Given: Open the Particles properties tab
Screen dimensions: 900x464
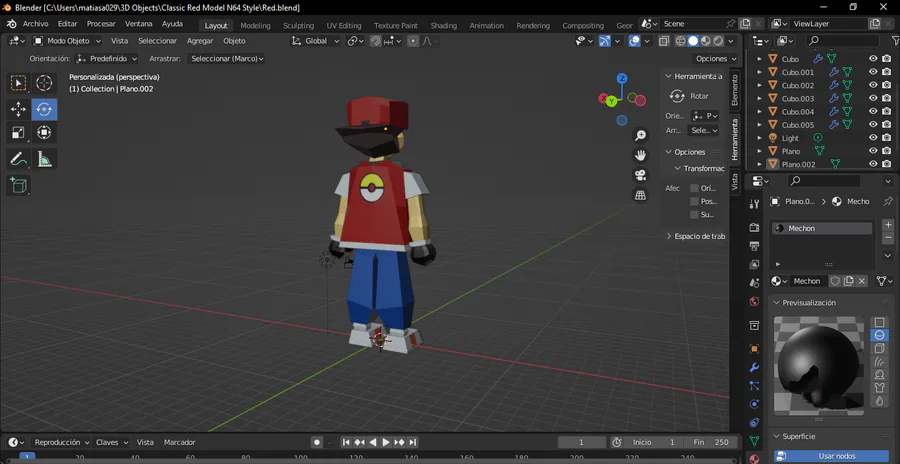Looking at the screenshot, I should 754,386.
